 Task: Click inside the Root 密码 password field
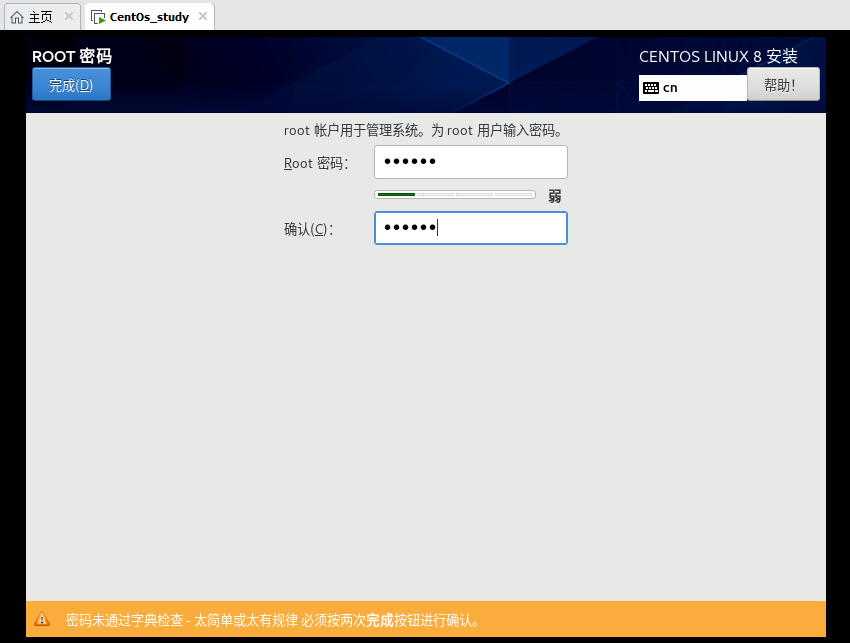pos(470,161)
